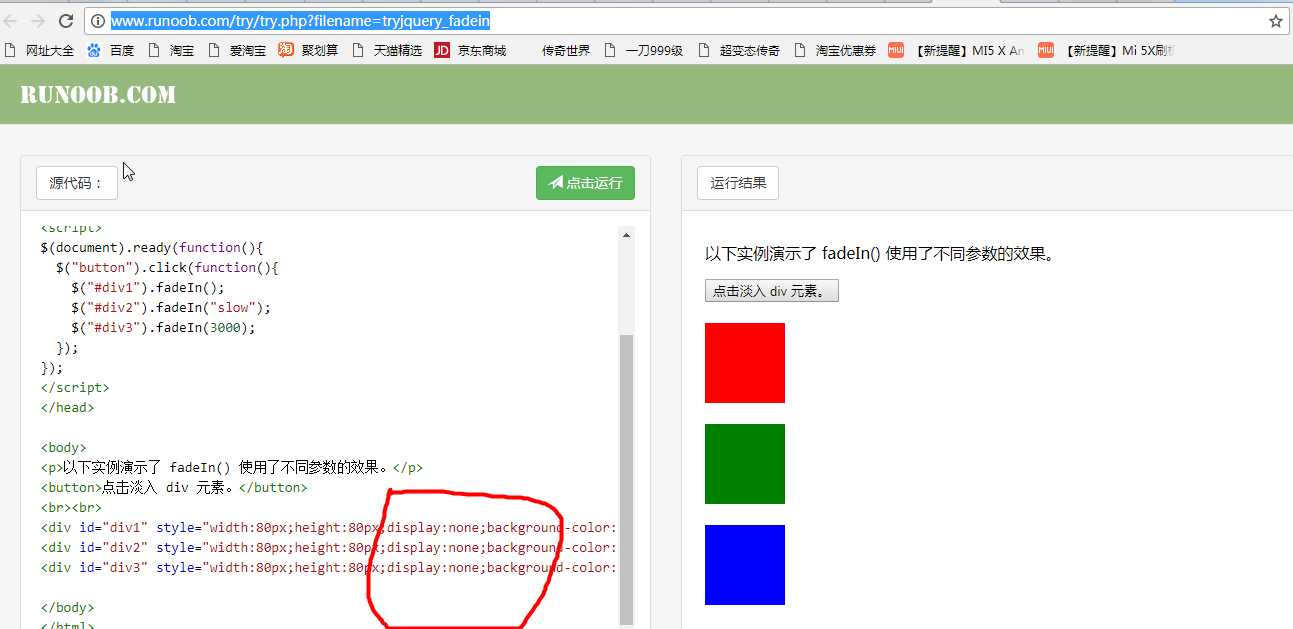Click the <br><br> code line

click(x=71, y=507)
